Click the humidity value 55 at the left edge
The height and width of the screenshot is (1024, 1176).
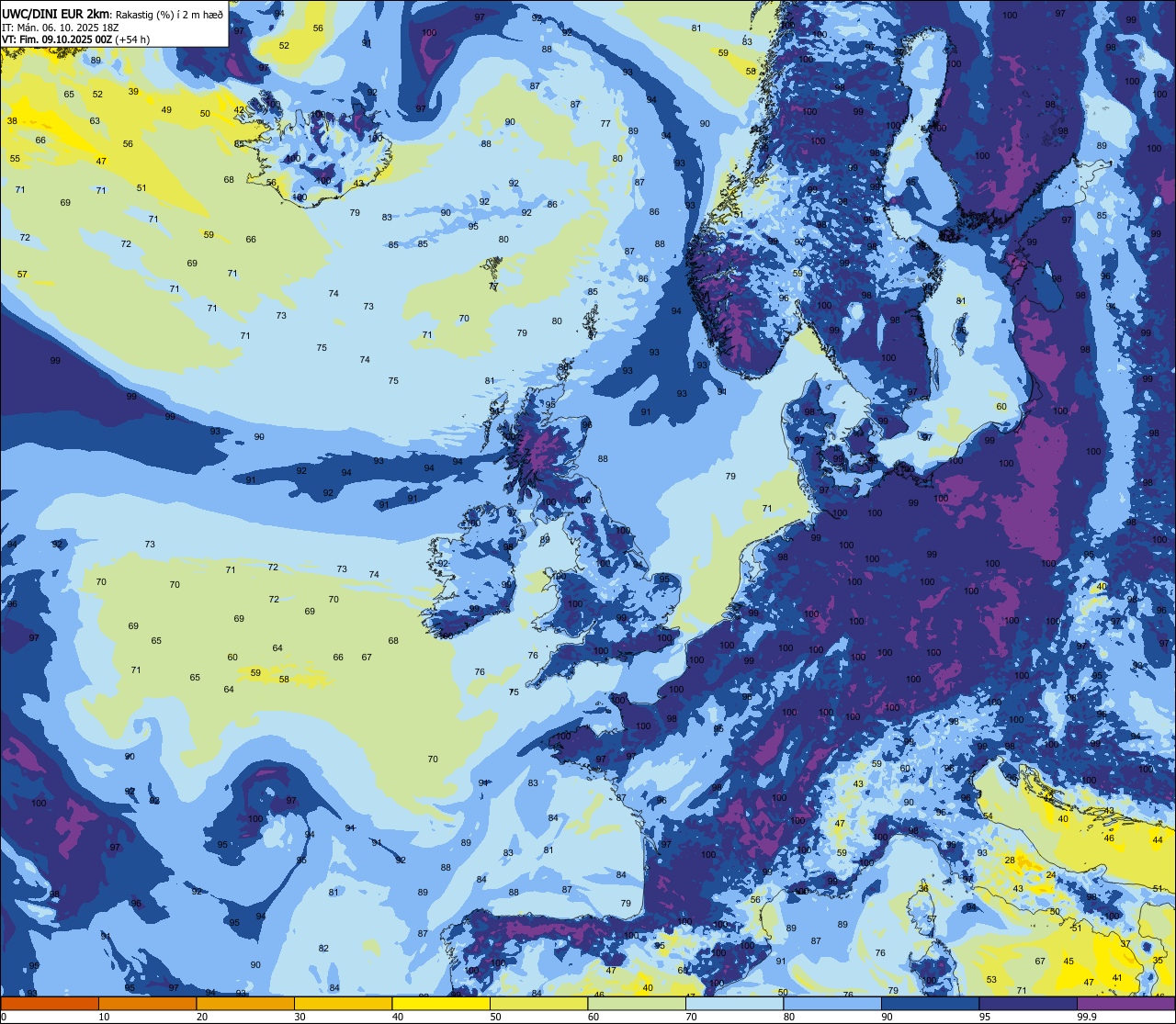[x=15, y=158]
